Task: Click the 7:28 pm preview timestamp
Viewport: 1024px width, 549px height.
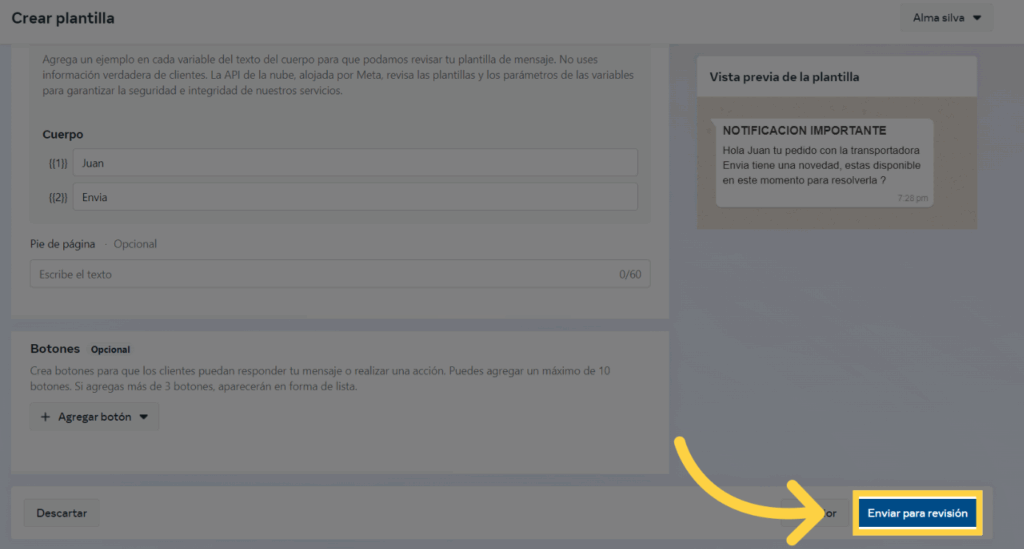Action: (x=913, y=198)
